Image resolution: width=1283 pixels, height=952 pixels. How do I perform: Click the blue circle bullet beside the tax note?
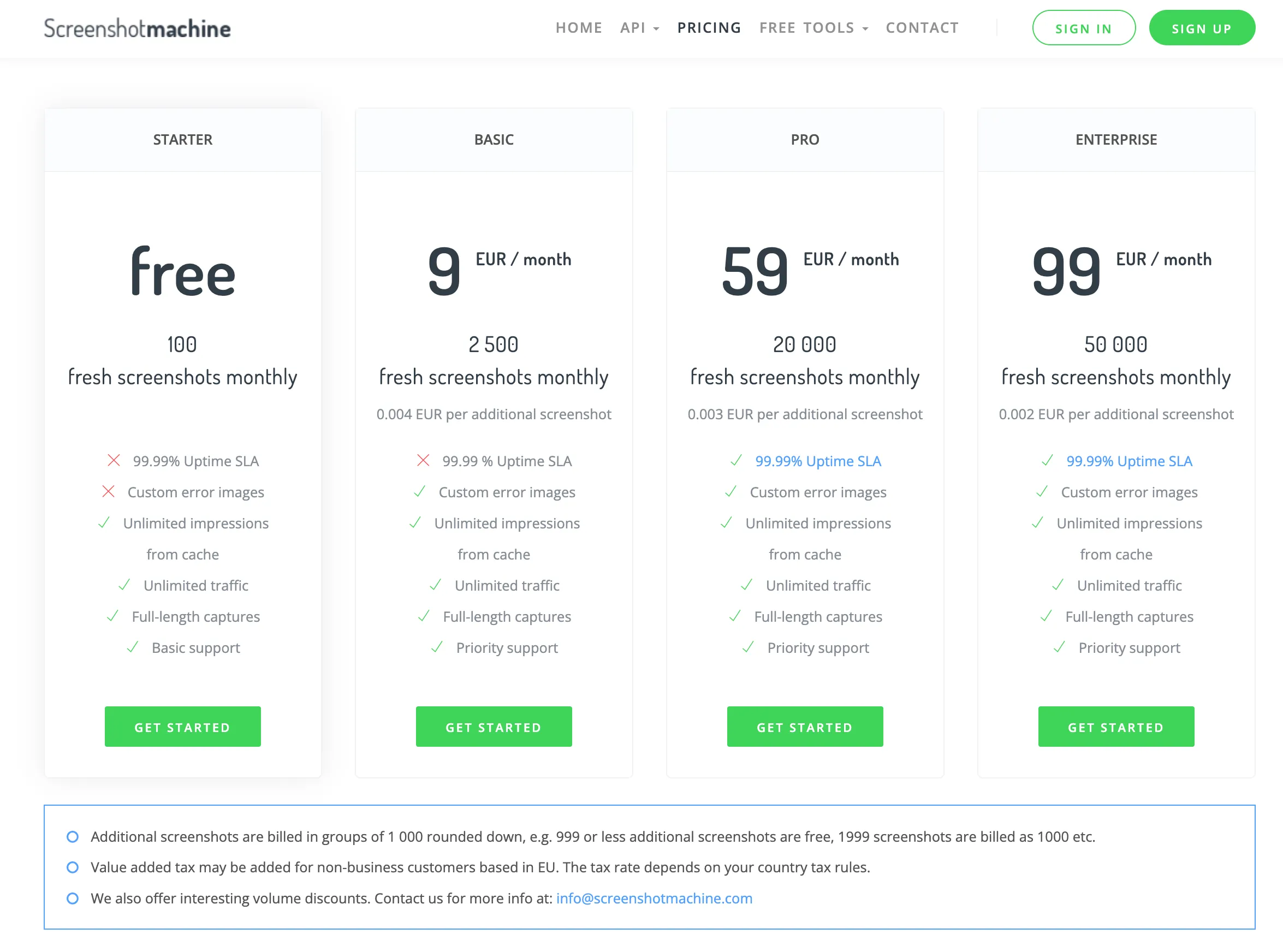coord(73,867)
